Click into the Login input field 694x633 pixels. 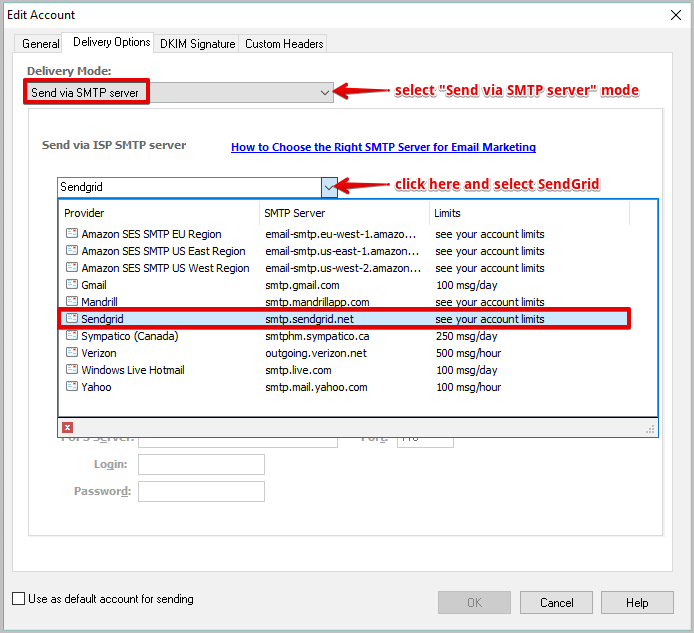point(201,464)
